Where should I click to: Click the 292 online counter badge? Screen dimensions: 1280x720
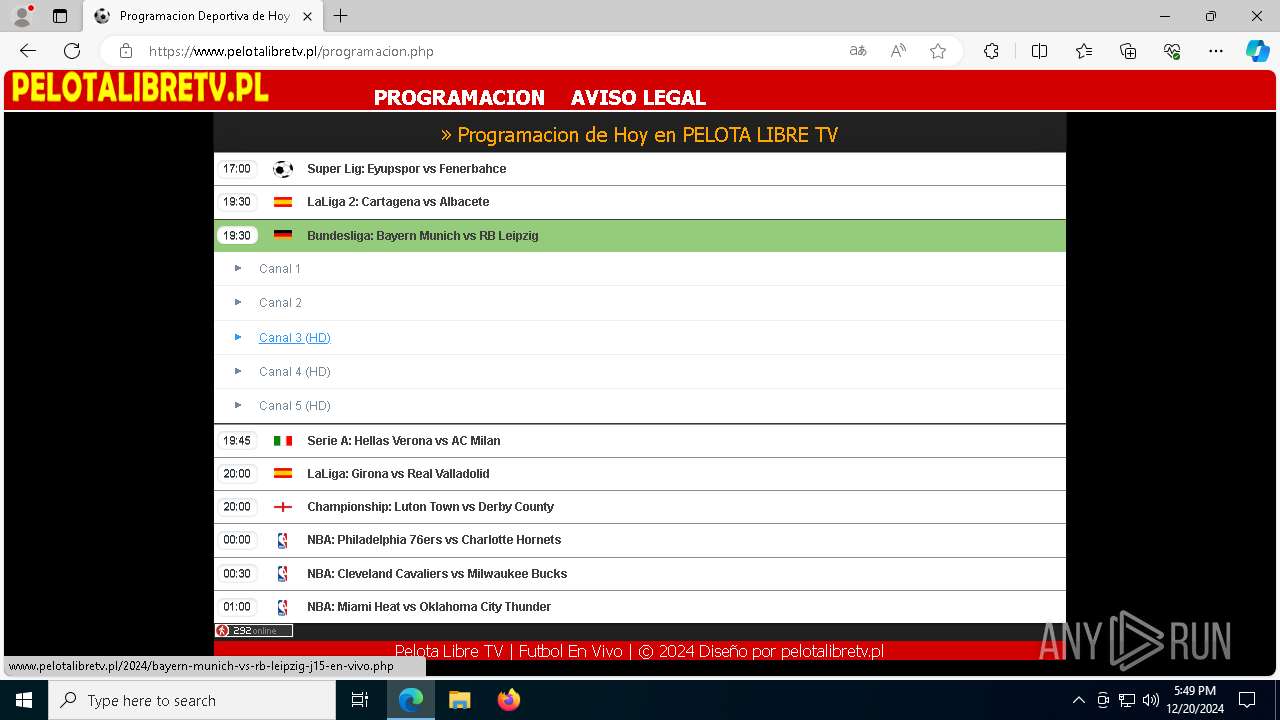(254, 631)
